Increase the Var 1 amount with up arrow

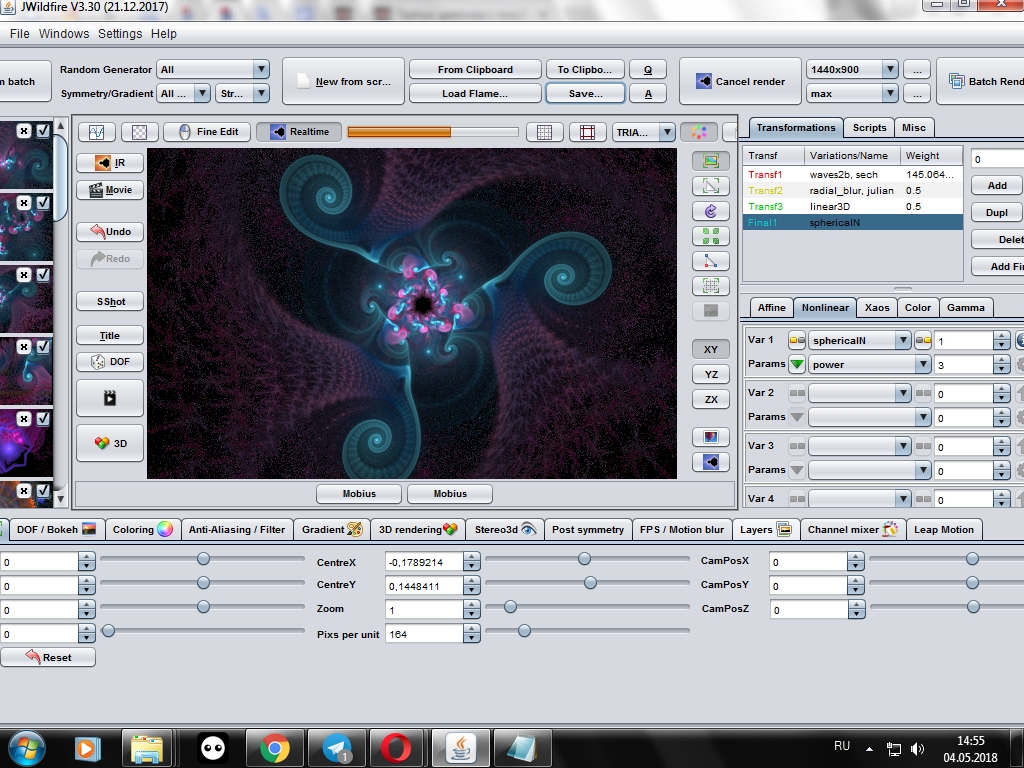pyautogui.click(x=1002, y=336)
